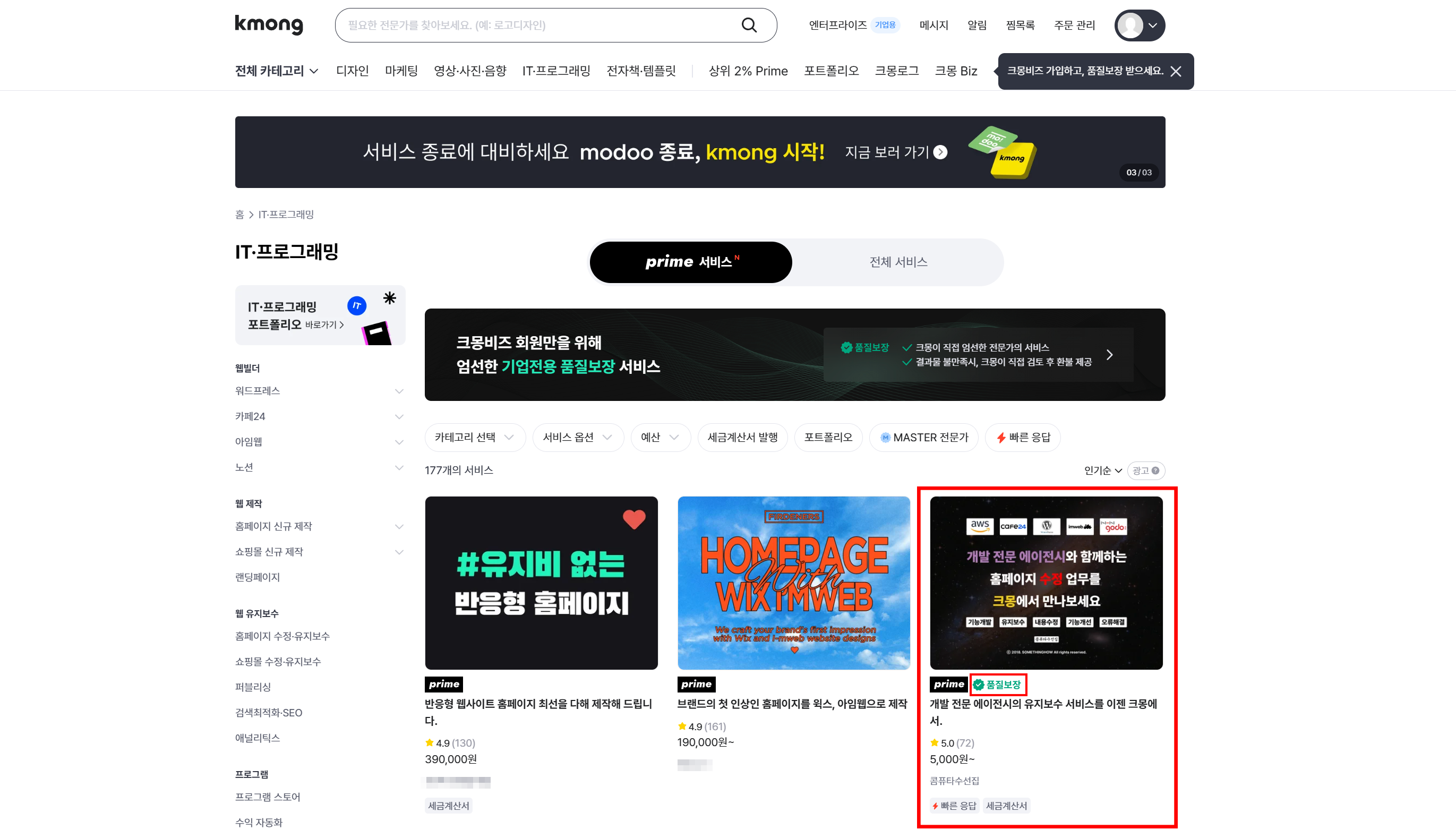This screenshot has height=838, width=1456.
Task: Toggle the 세금계산서 발행 filter
Action: (742, 438)
